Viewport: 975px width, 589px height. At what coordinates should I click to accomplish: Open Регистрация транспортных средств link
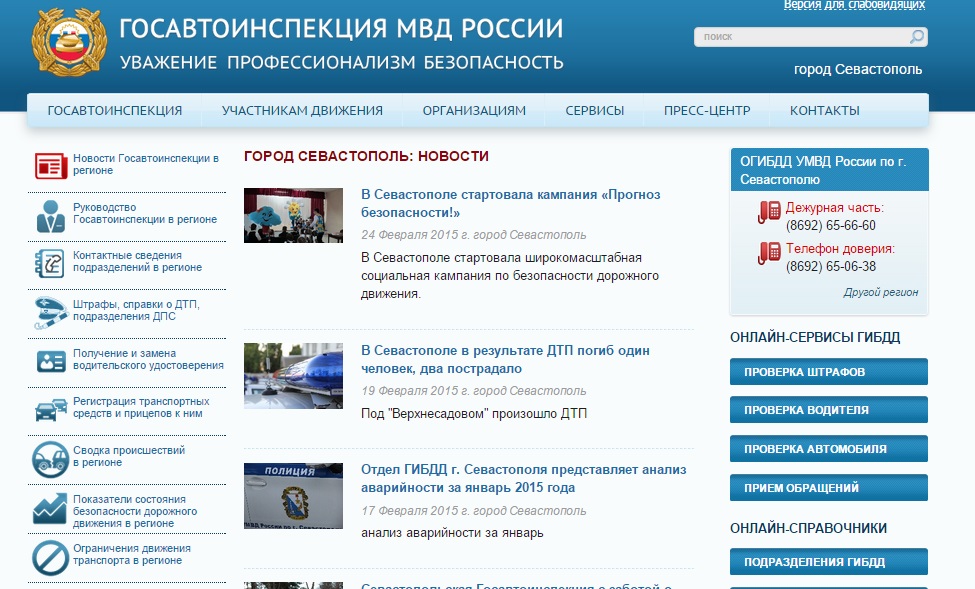tap(141, 407)
